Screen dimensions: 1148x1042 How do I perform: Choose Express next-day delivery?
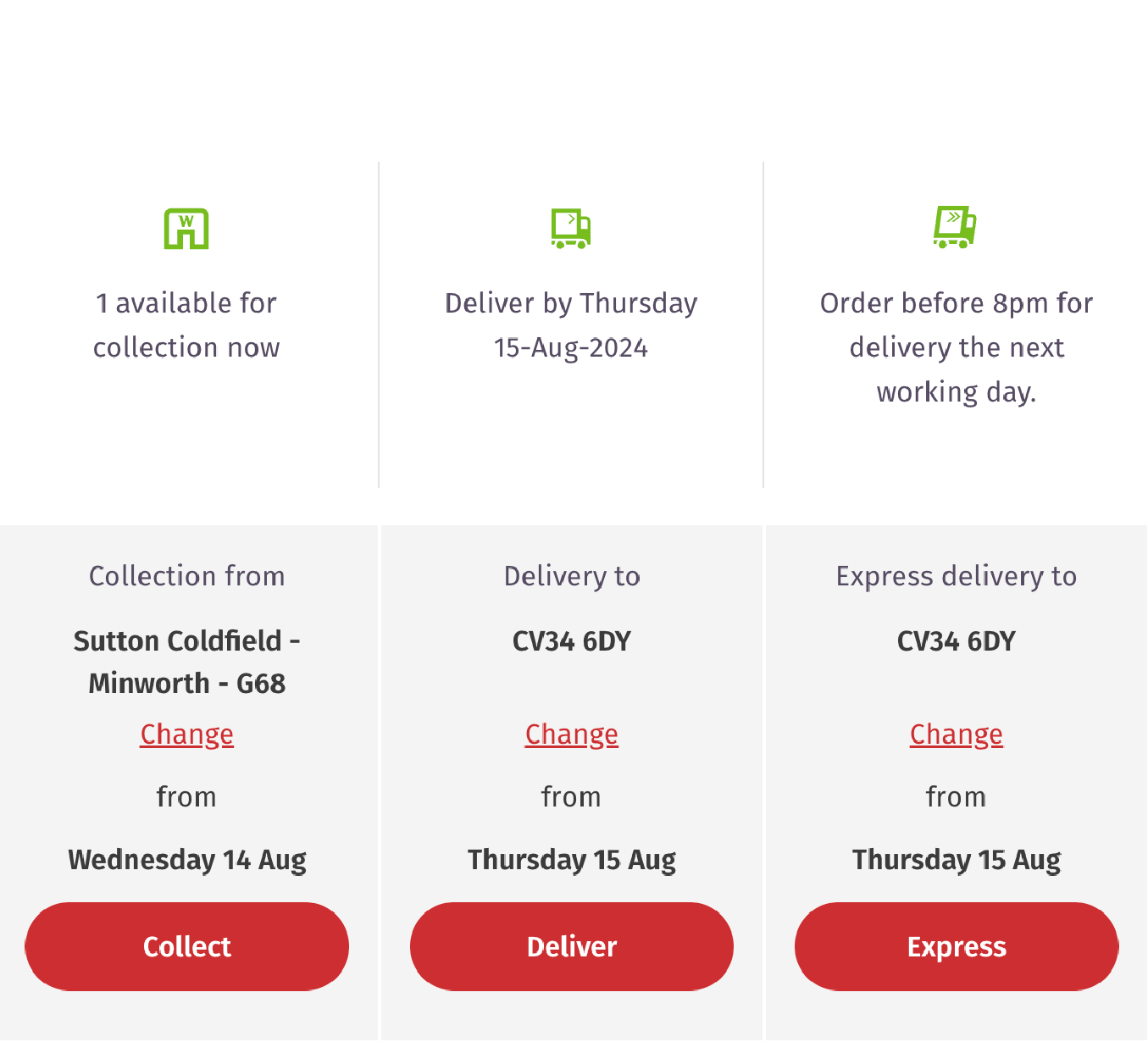956,946
